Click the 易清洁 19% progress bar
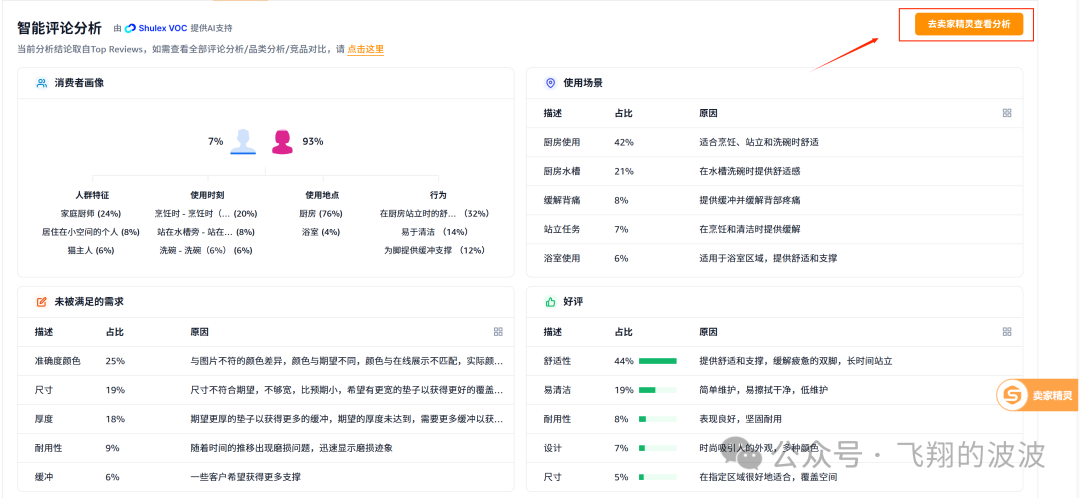1080x498 pixels. coord(657,390)
